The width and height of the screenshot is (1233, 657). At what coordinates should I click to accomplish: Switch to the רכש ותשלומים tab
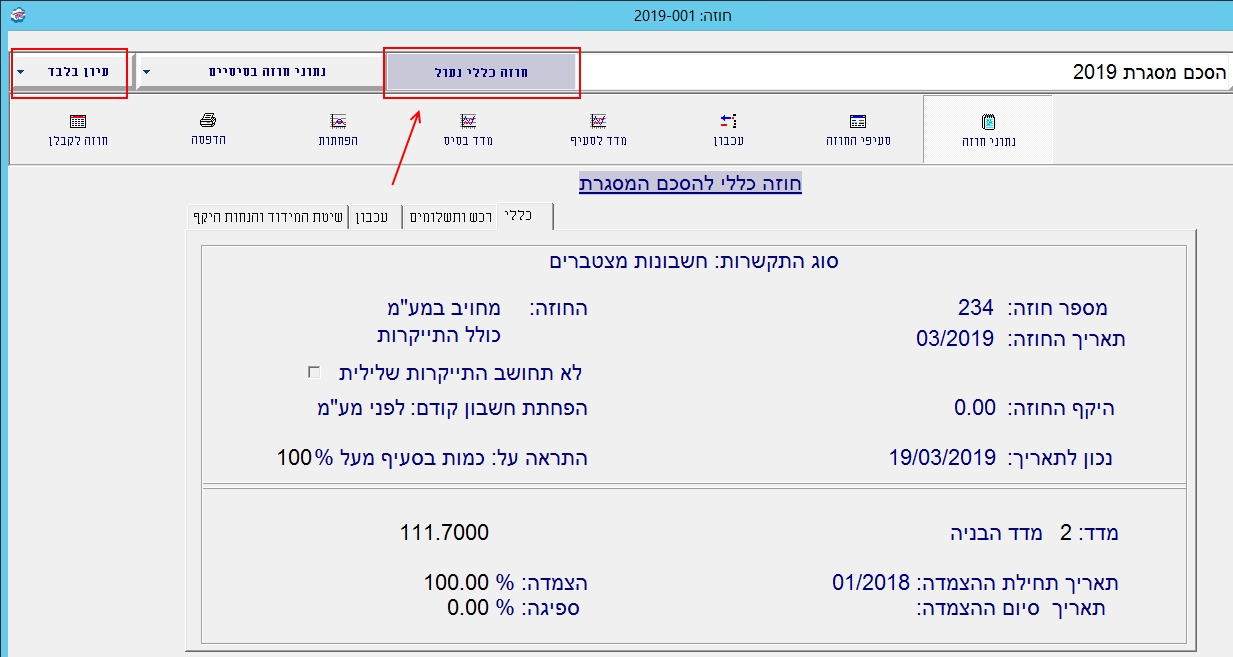[451, 217]
